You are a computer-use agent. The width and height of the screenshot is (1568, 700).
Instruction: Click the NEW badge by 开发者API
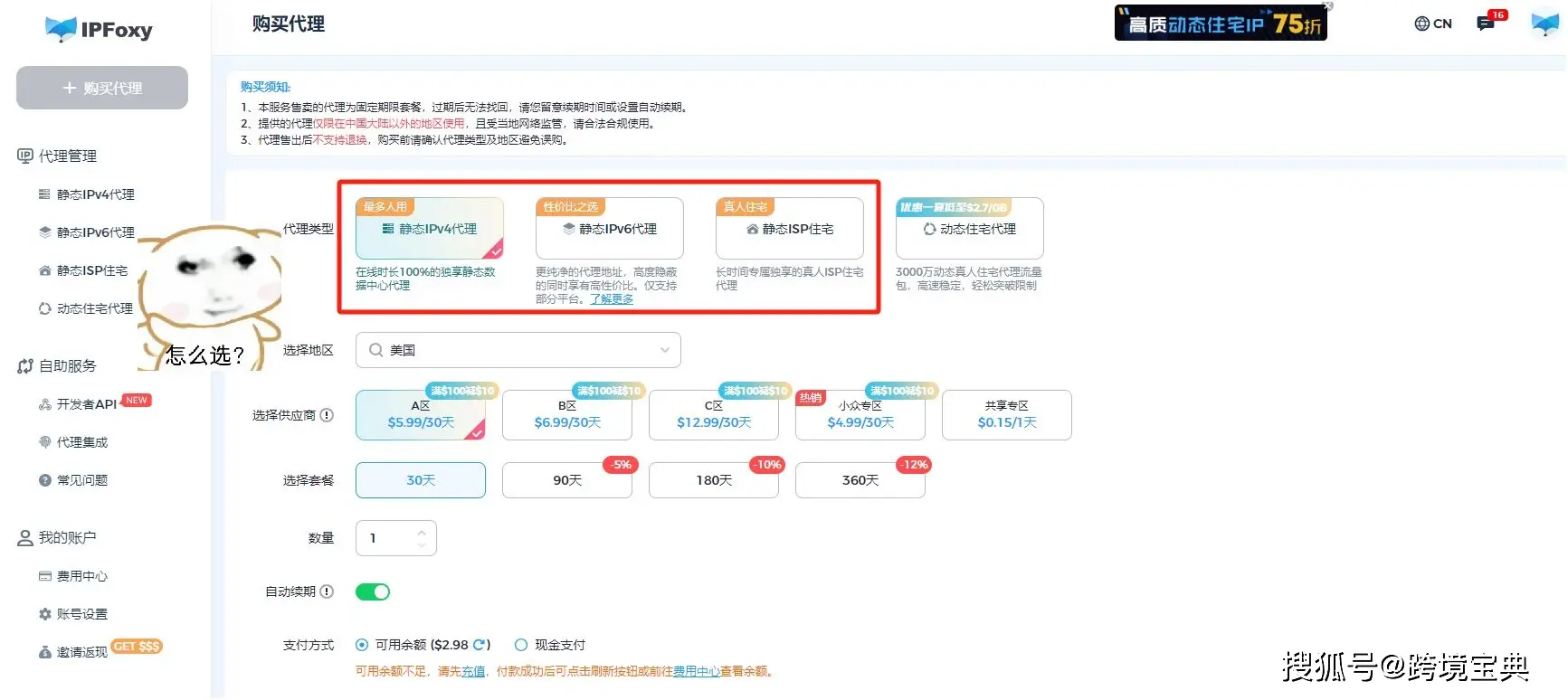(x=137, y=401)
